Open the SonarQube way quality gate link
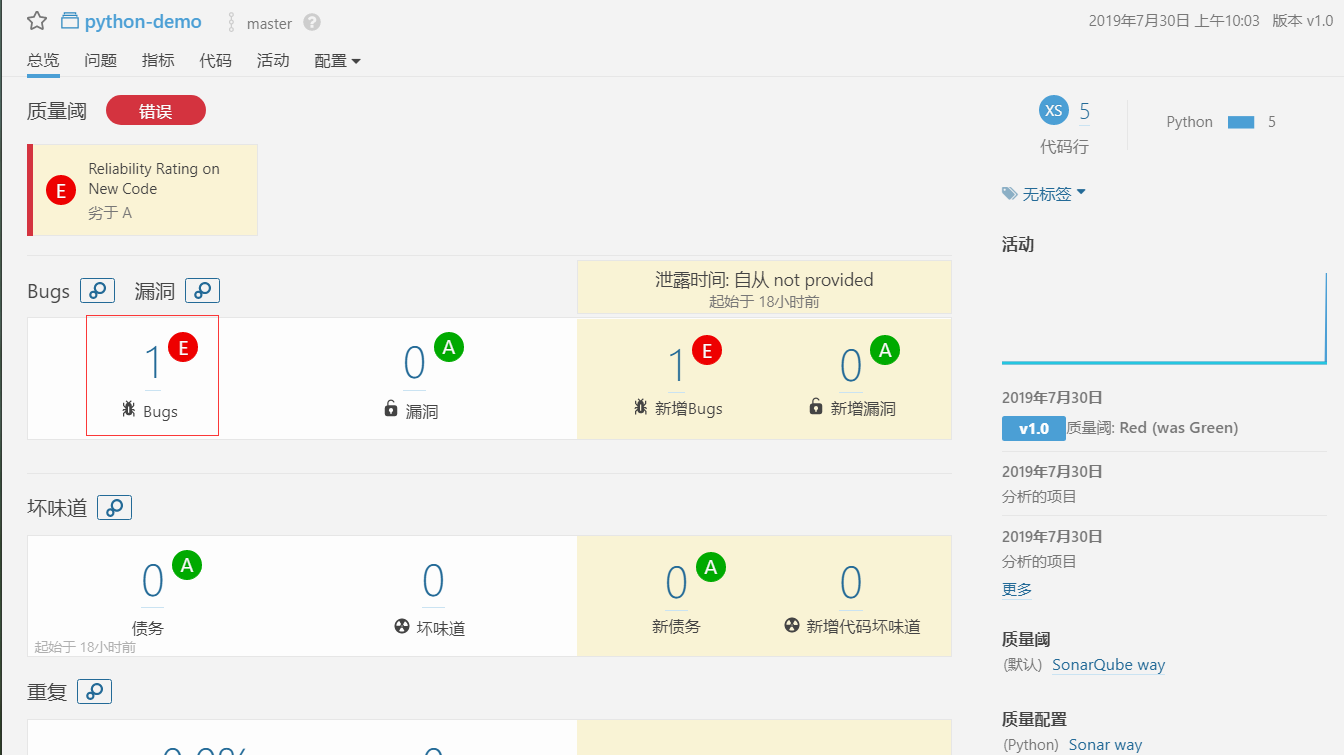Viewport: 1344px width, 755px height. click(x=1109, y=665)
